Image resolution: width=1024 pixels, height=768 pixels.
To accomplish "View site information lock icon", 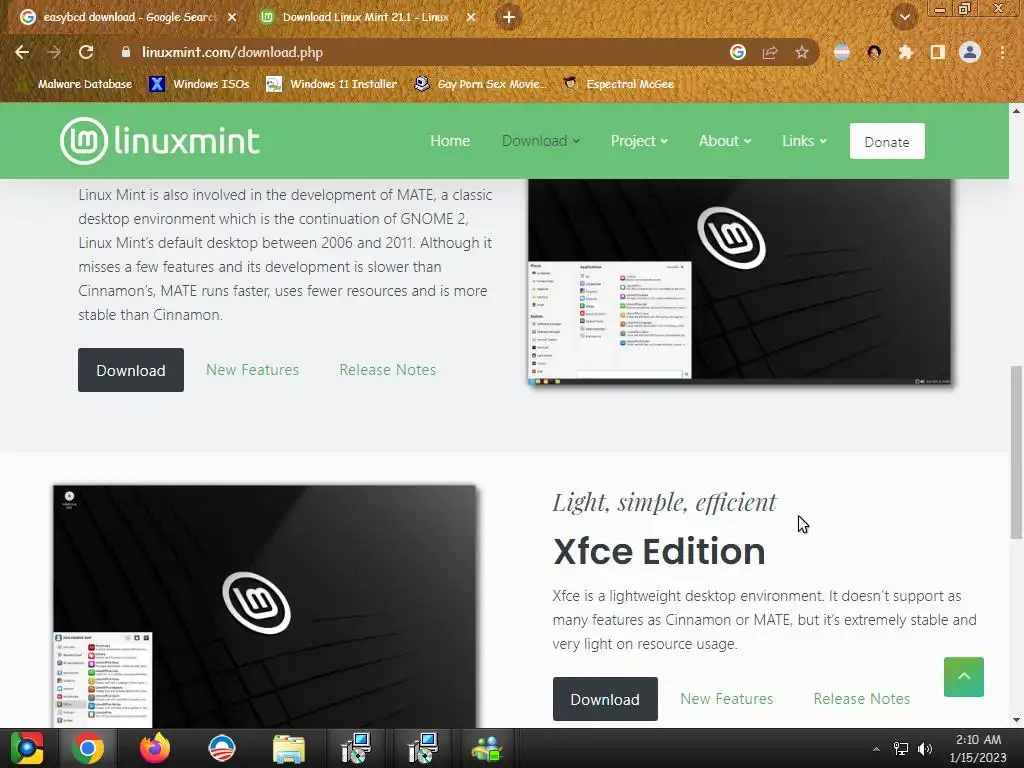I will pyautogui.click(x=126, y=52).
